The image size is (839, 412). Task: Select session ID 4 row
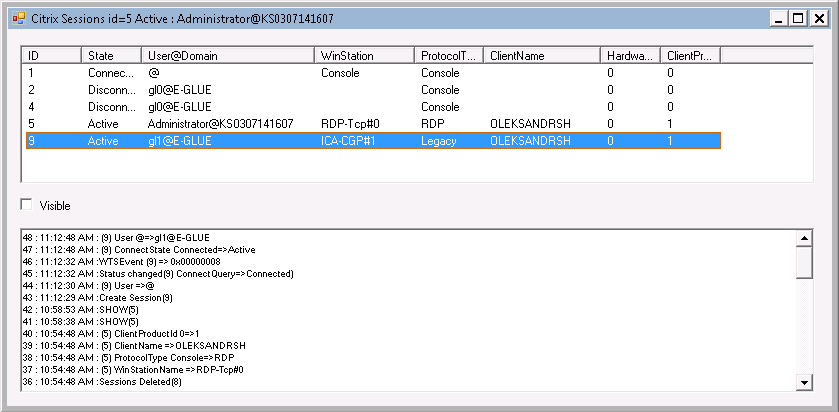click(373, 107)
